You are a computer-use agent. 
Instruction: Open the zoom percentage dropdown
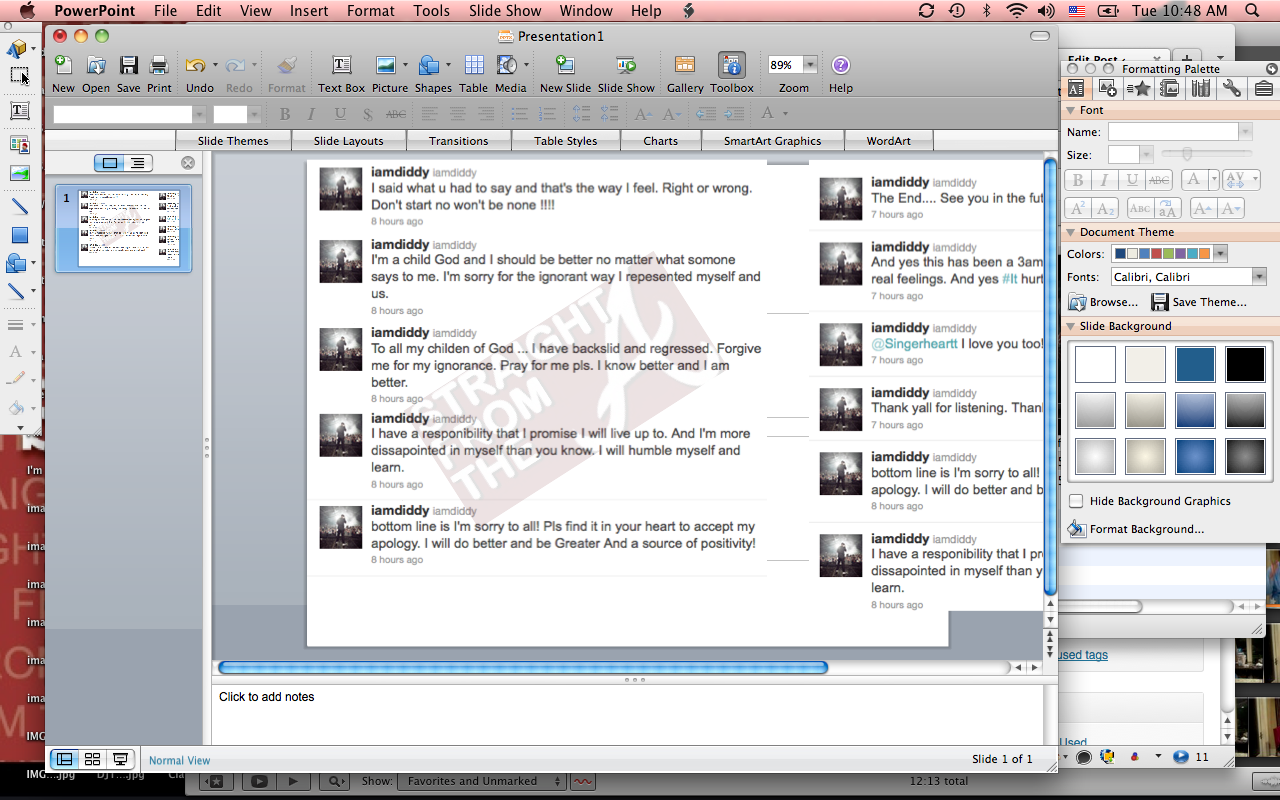[810, 65]
